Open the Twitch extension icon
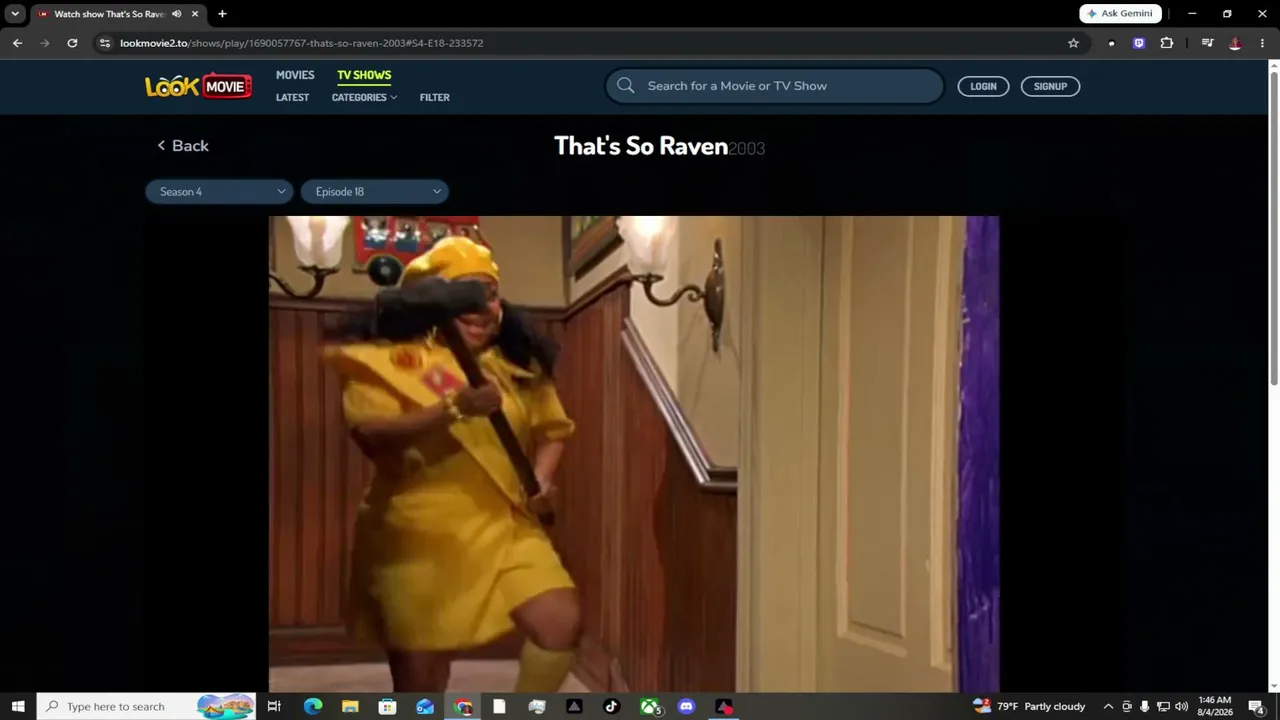 tap(1139, 43)
